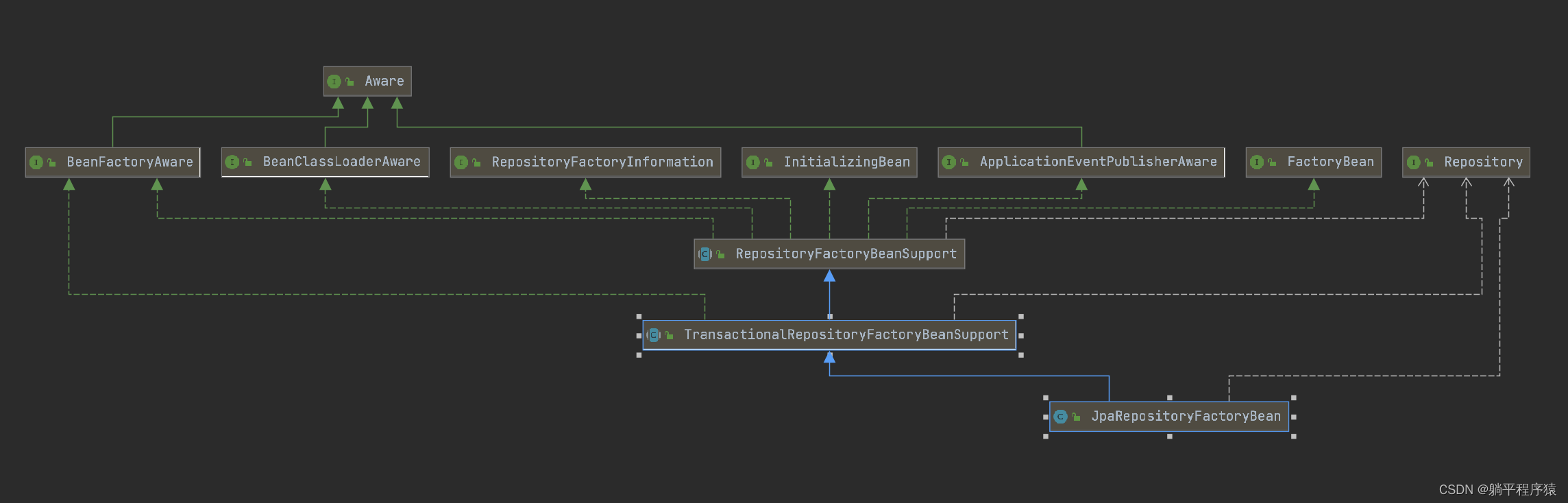Viewport: 1568px width, 503px height.
Task: Select the Repository interface node
Action: click(x=1466, y=162)
